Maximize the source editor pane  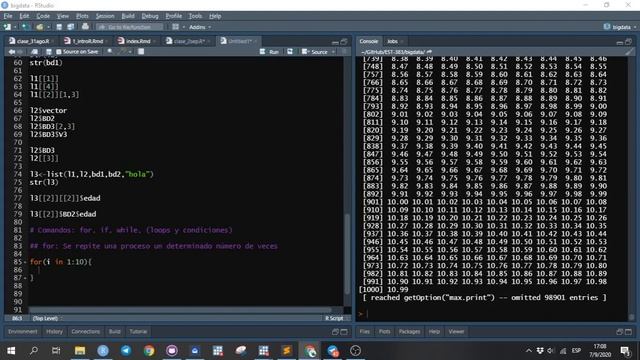click(x=344, y=41)
